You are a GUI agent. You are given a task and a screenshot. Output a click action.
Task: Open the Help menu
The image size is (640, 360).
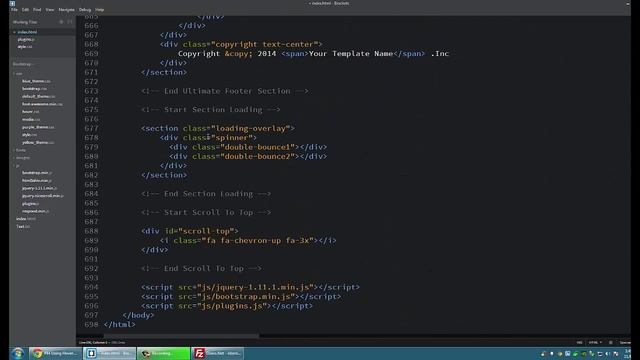point(100,9)
